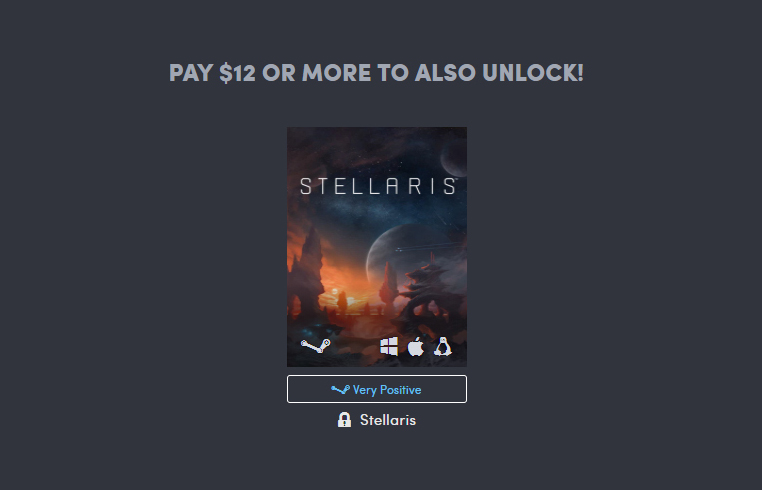Click the small moon in the cover's corner
The height and width of the screenshot is (490, 762).
click(454, 158)
